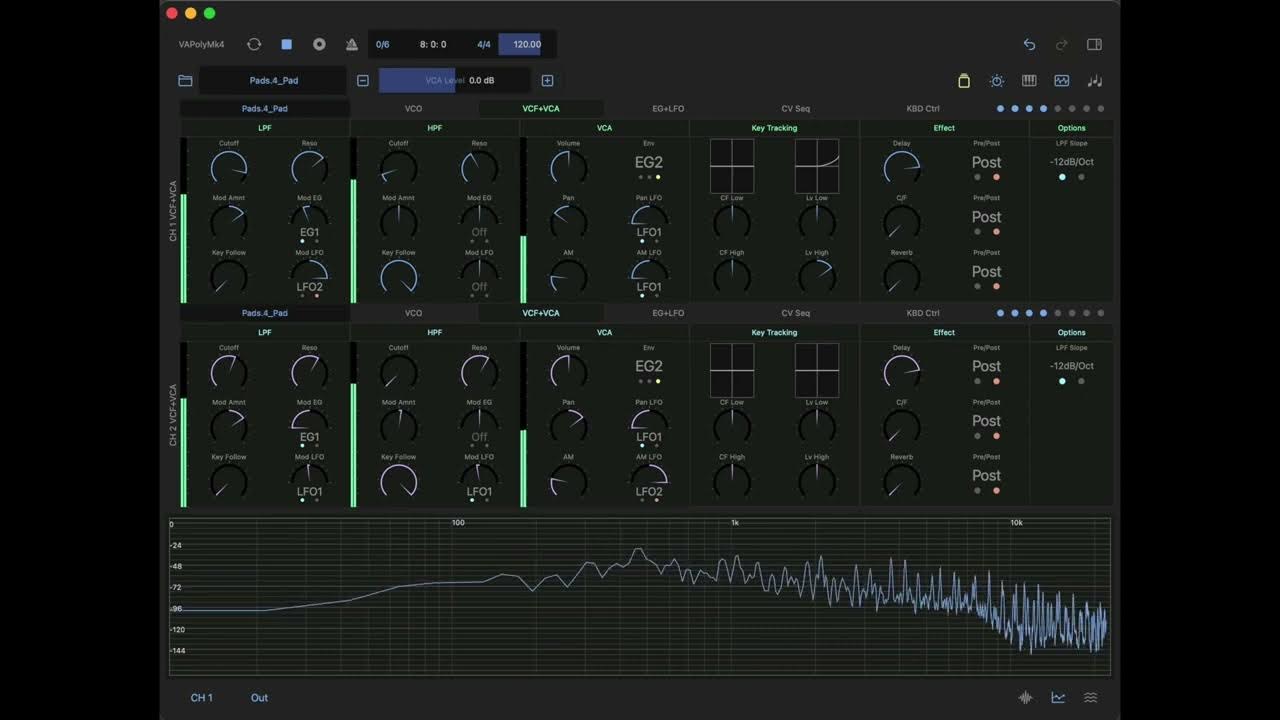This screenshot has width=1280, height=720.
Task: Toggle CH 2 Reverb Pre/Post switch
Action: coord(986,476)
